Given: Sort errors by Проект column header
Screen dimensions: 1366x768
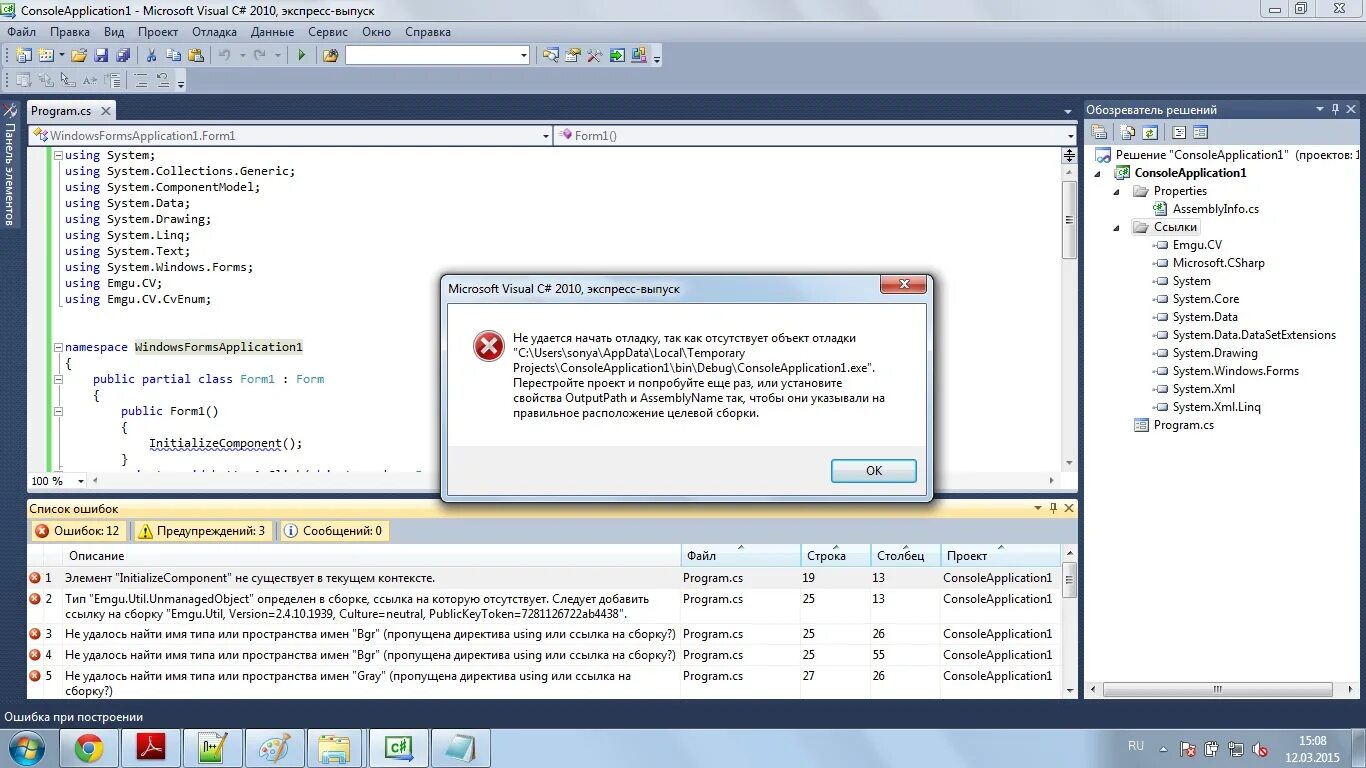Looking at the screenshot, I should click(1000, 555).
